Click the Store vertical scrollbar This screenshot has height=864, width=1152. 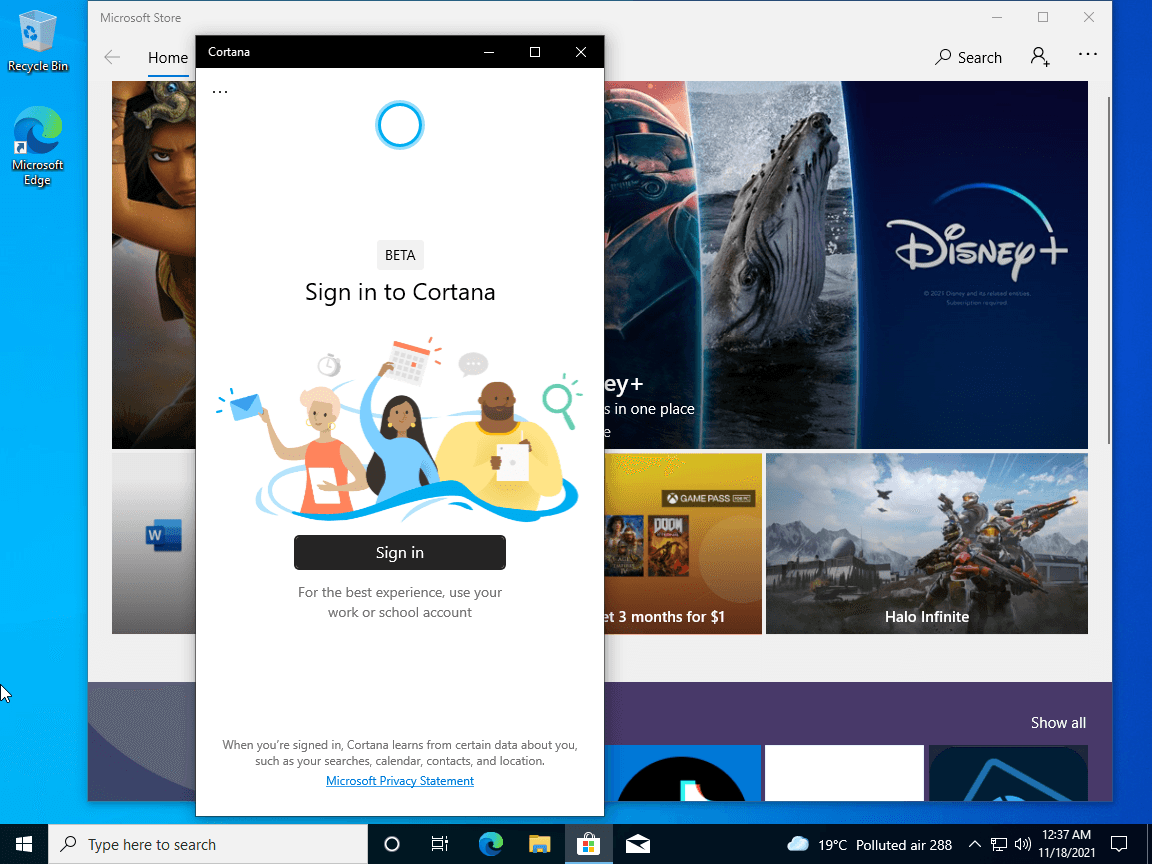point(1107,270)
